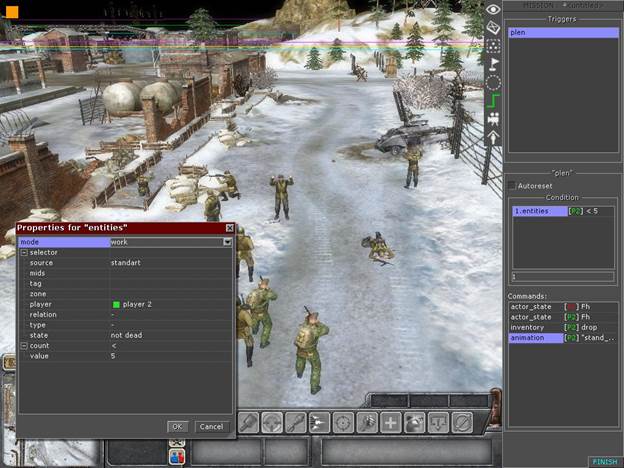Select the animation command row
The height and width of the screenshot is (468, 624).
[x=563, y=338]
